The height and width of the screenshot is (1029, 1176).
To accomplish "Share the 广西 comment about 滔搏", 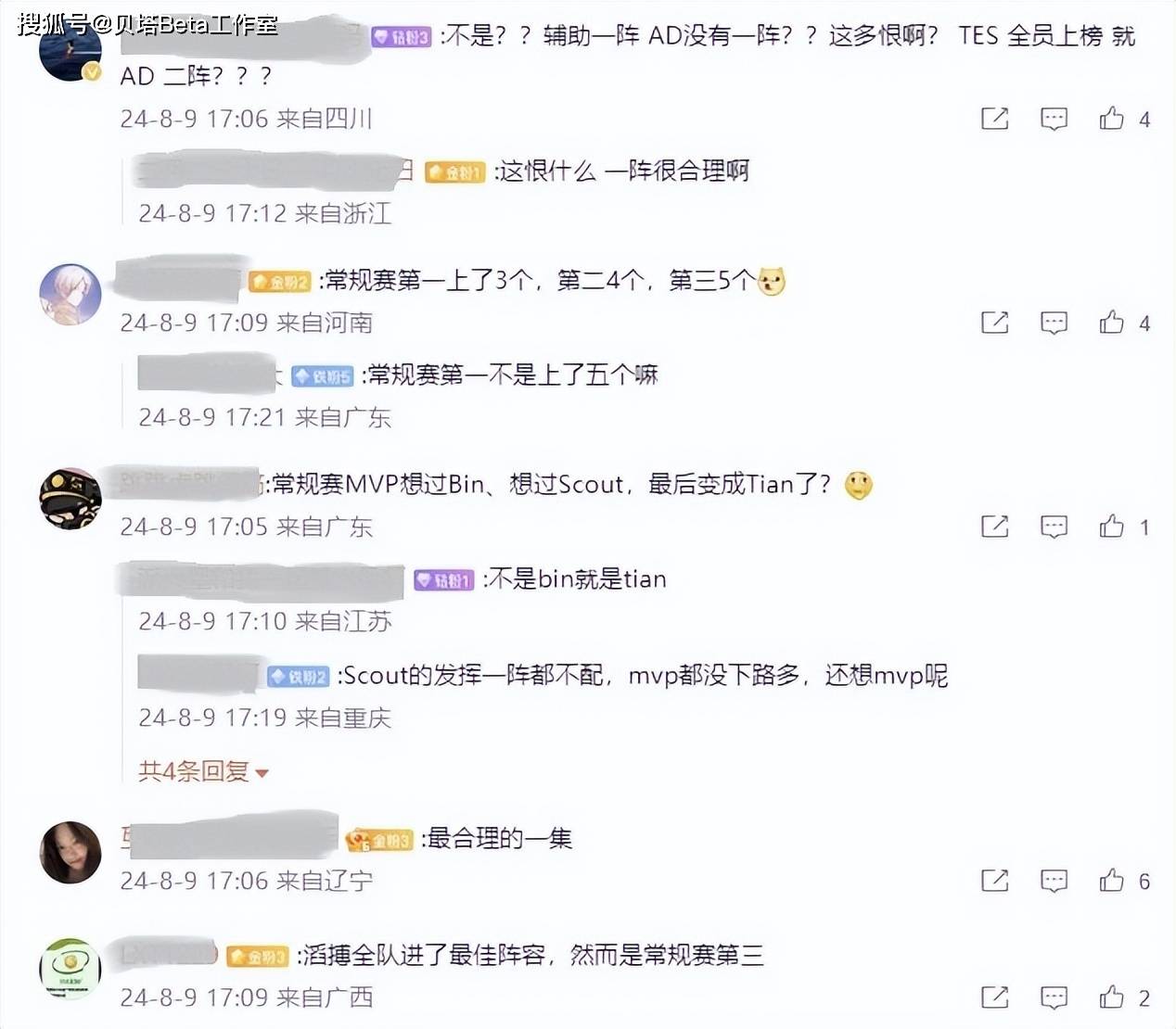I will [994, 997].
